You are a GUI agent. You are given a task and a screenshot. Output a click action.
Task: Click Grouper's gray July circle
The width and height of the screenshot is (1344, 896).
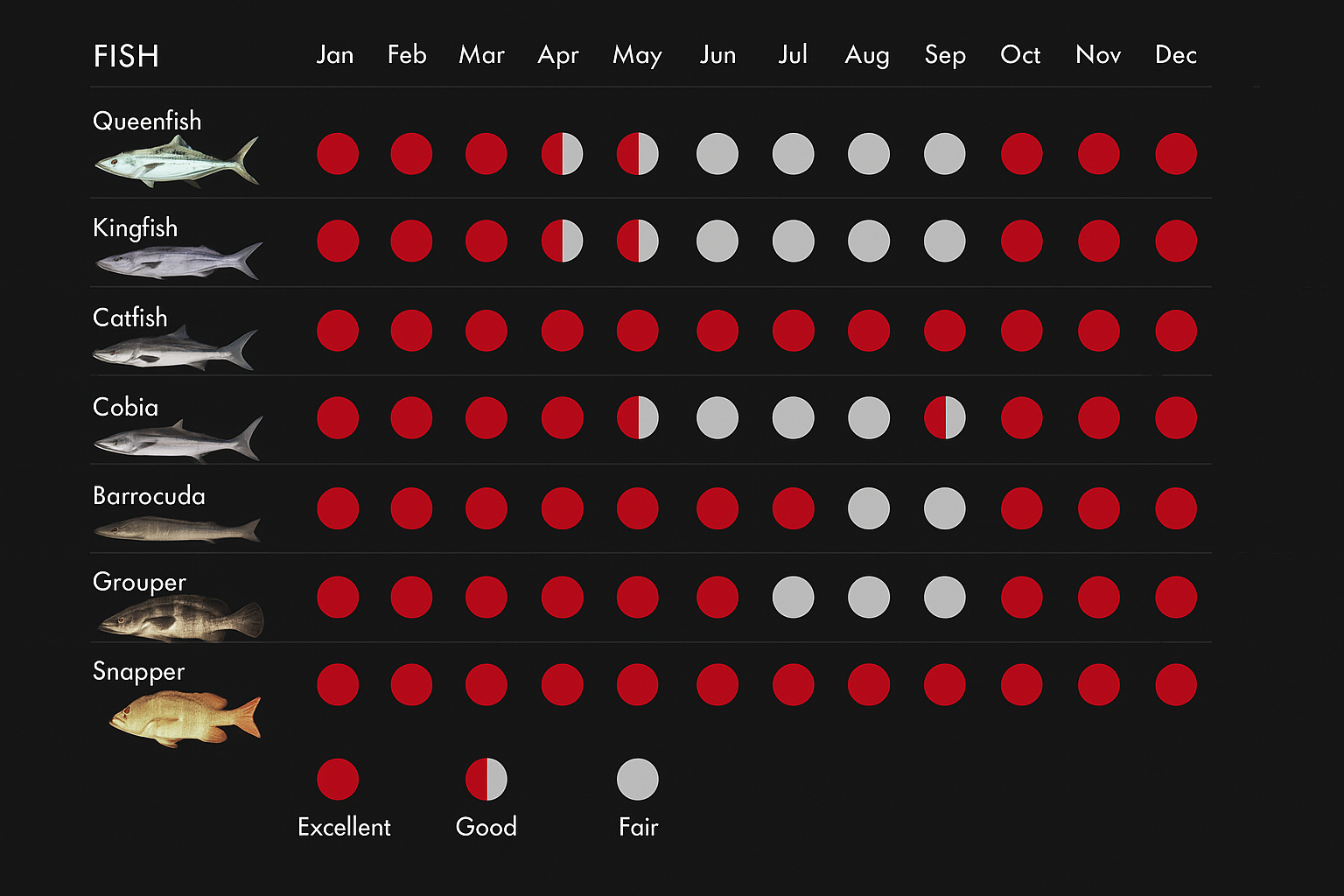click(x=793, y=598)
